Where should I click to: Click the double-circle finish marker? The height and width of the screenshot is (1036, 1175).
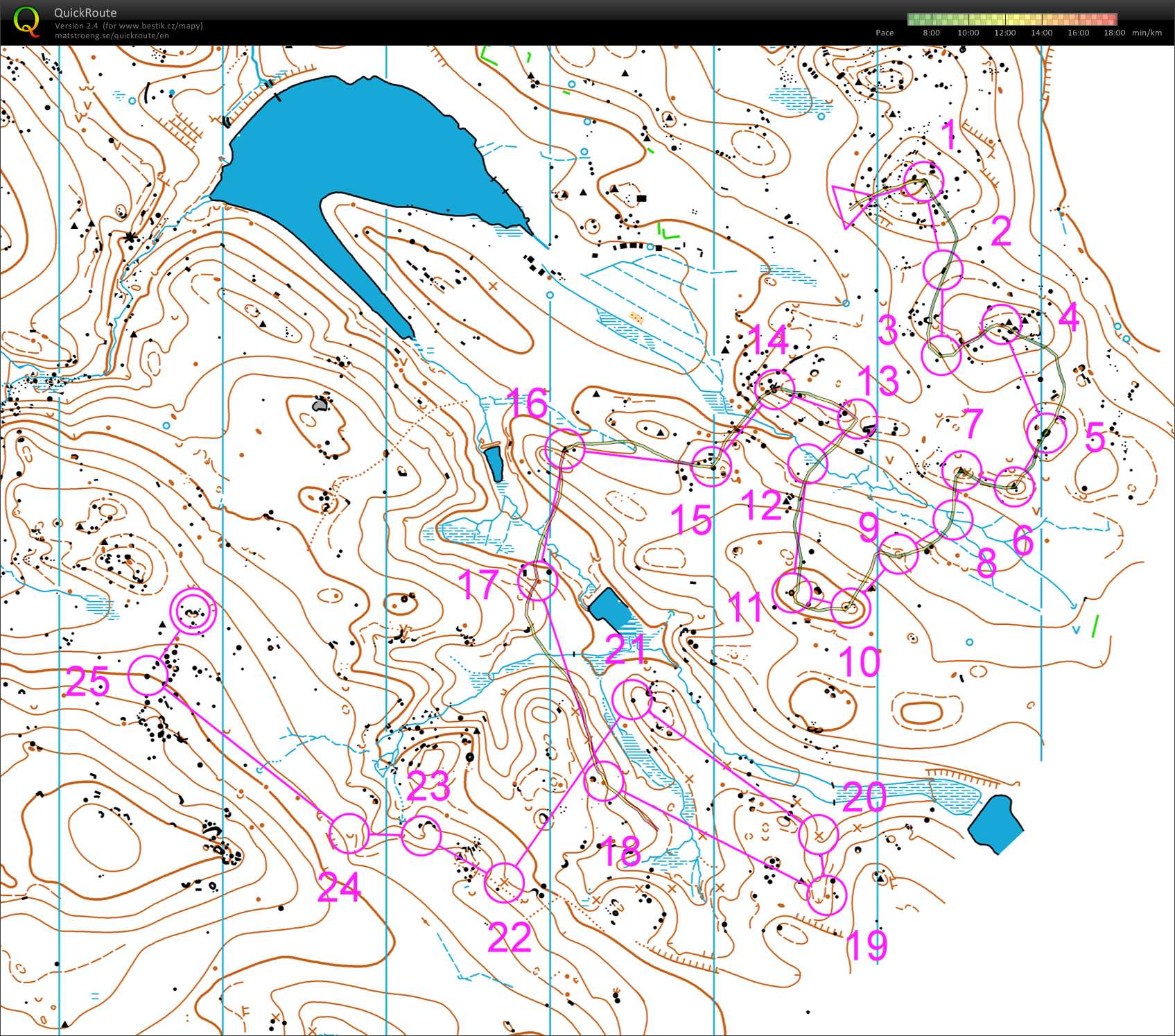pos(193,611)
